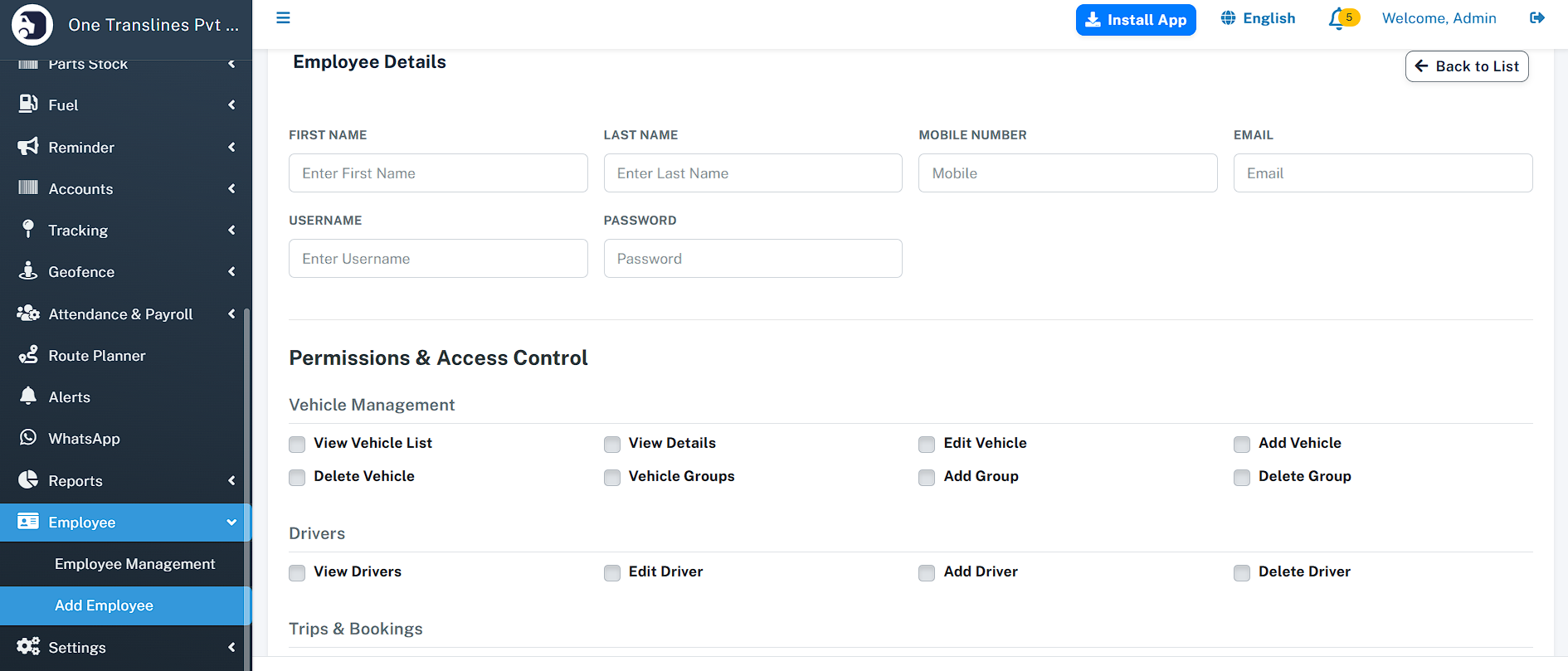Click the hamburger menu toggle icon

pos(283,18)
